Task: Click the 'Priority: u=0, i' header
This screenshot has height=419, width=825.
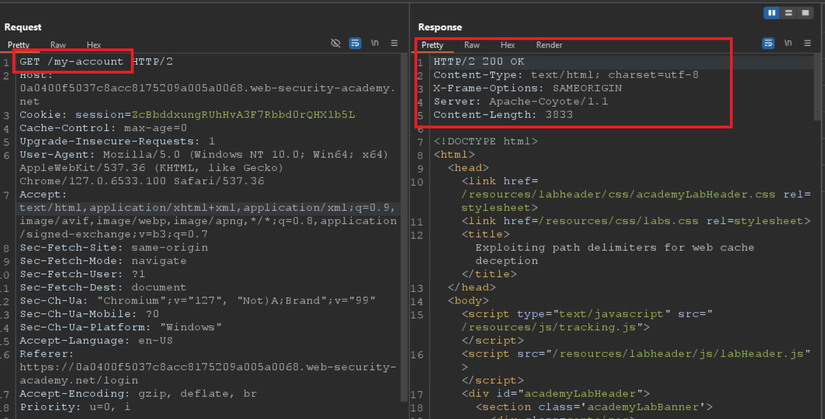Action: click(x=75, y=407)
